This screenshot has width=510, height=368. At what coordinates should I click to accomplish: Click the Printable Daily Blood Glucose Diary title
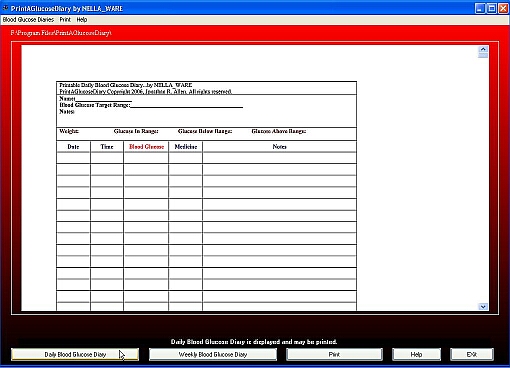[x=126, y=85]
